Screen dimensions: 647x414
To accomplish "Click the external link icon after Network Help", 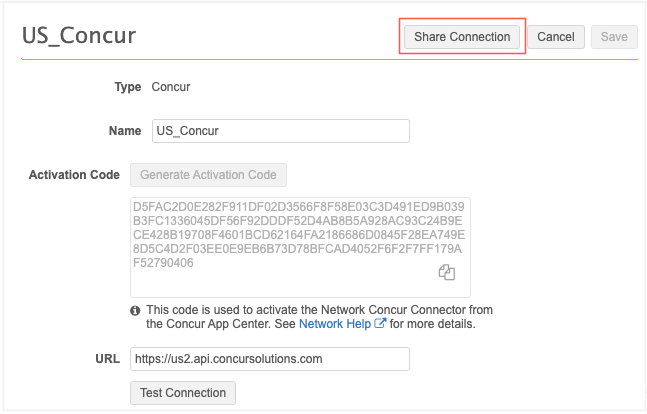I will click(x=380, y=324).
